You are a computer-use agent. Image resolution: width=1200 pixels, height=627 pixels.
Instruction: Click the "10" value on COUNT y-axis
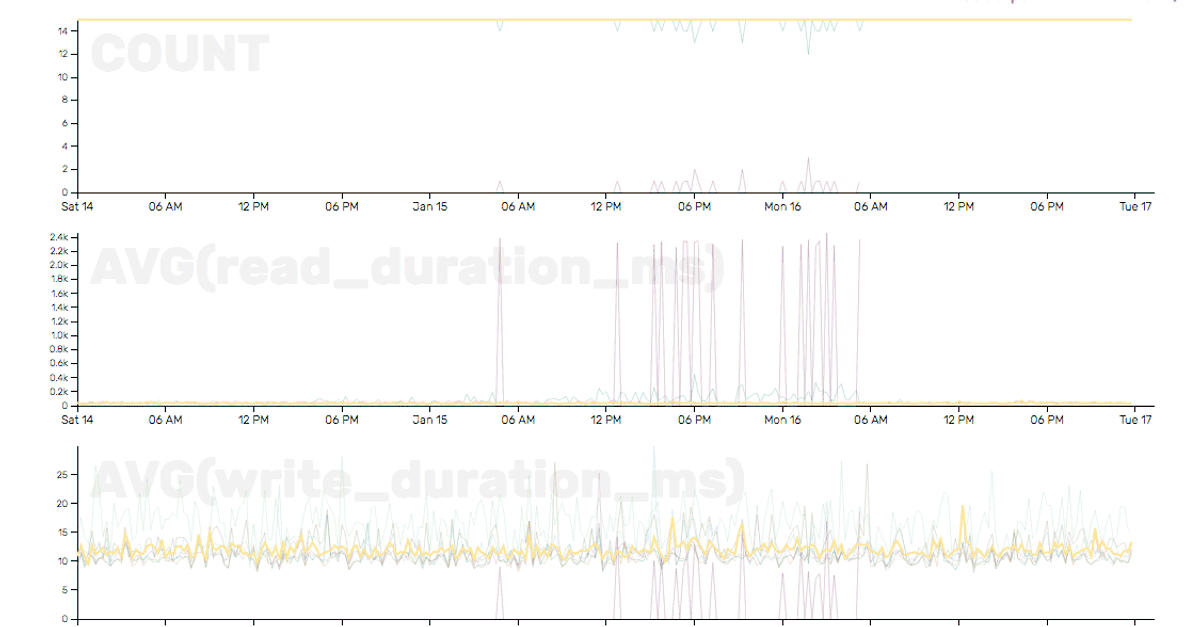[x=62, y=77]
